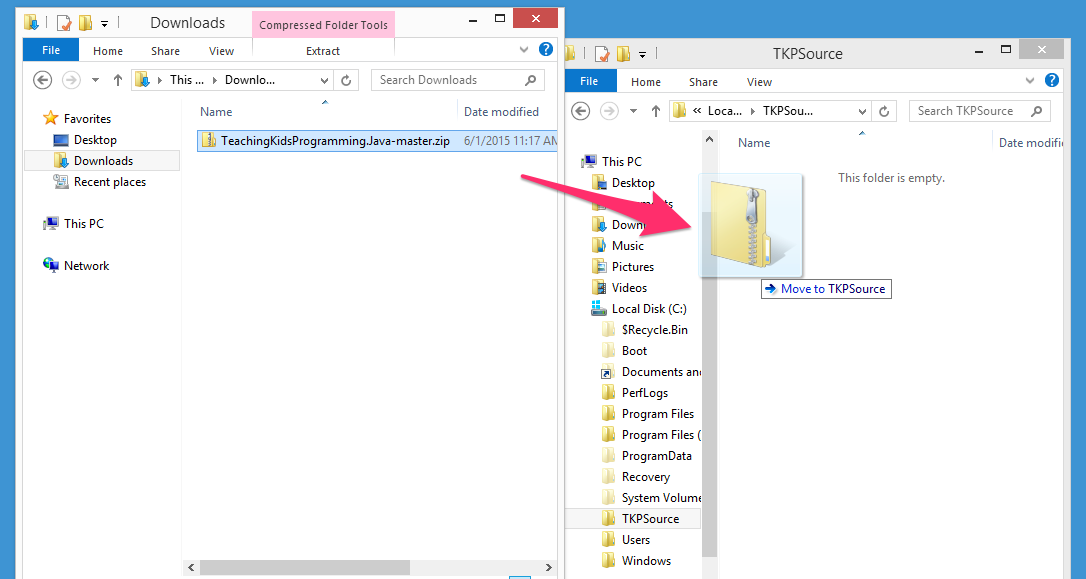The image size is (1086, 579).
Task: Expand ribbon in the Downloads window
Action: pyautogui.click(x=525, y=50)
